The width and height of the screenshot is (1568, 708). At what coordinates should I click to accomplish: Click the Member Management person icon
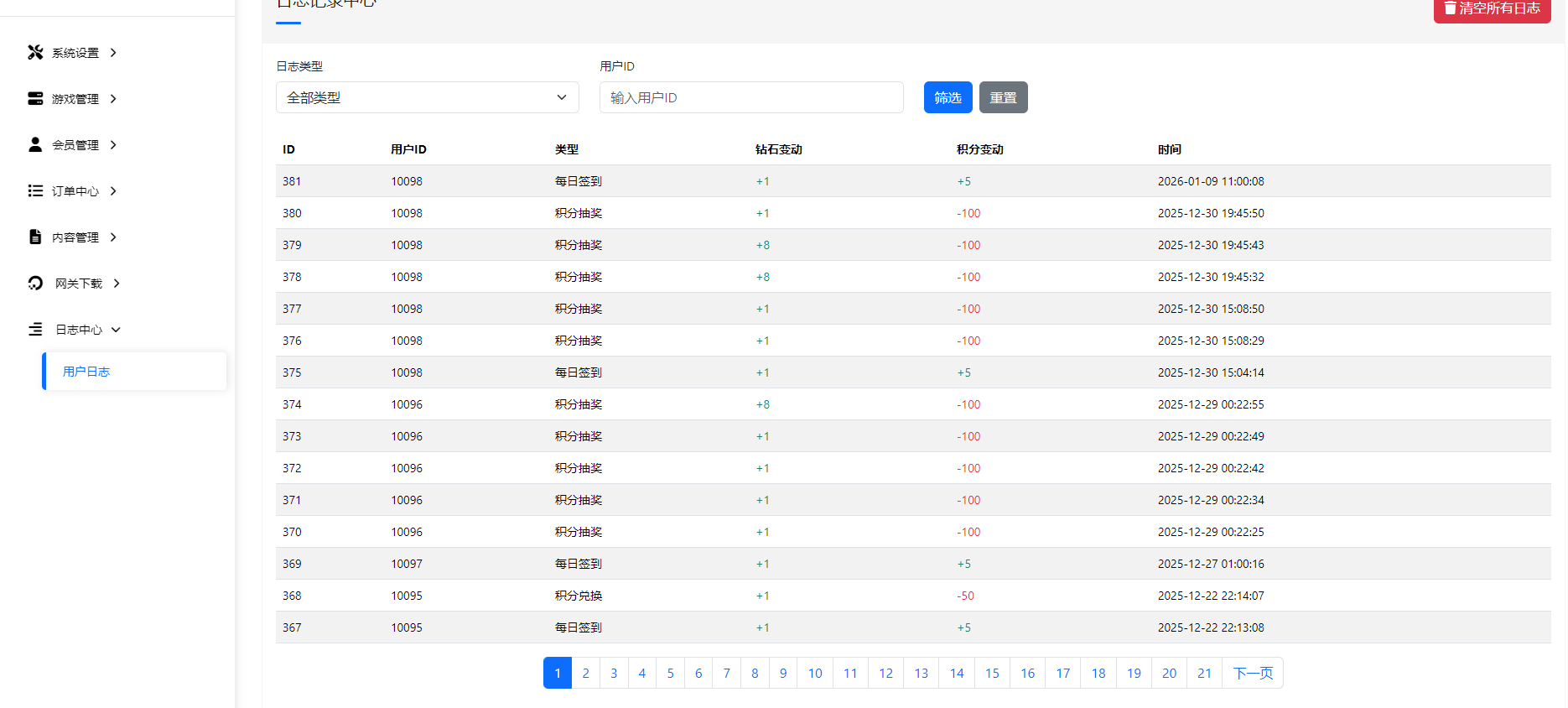(35, 145)
